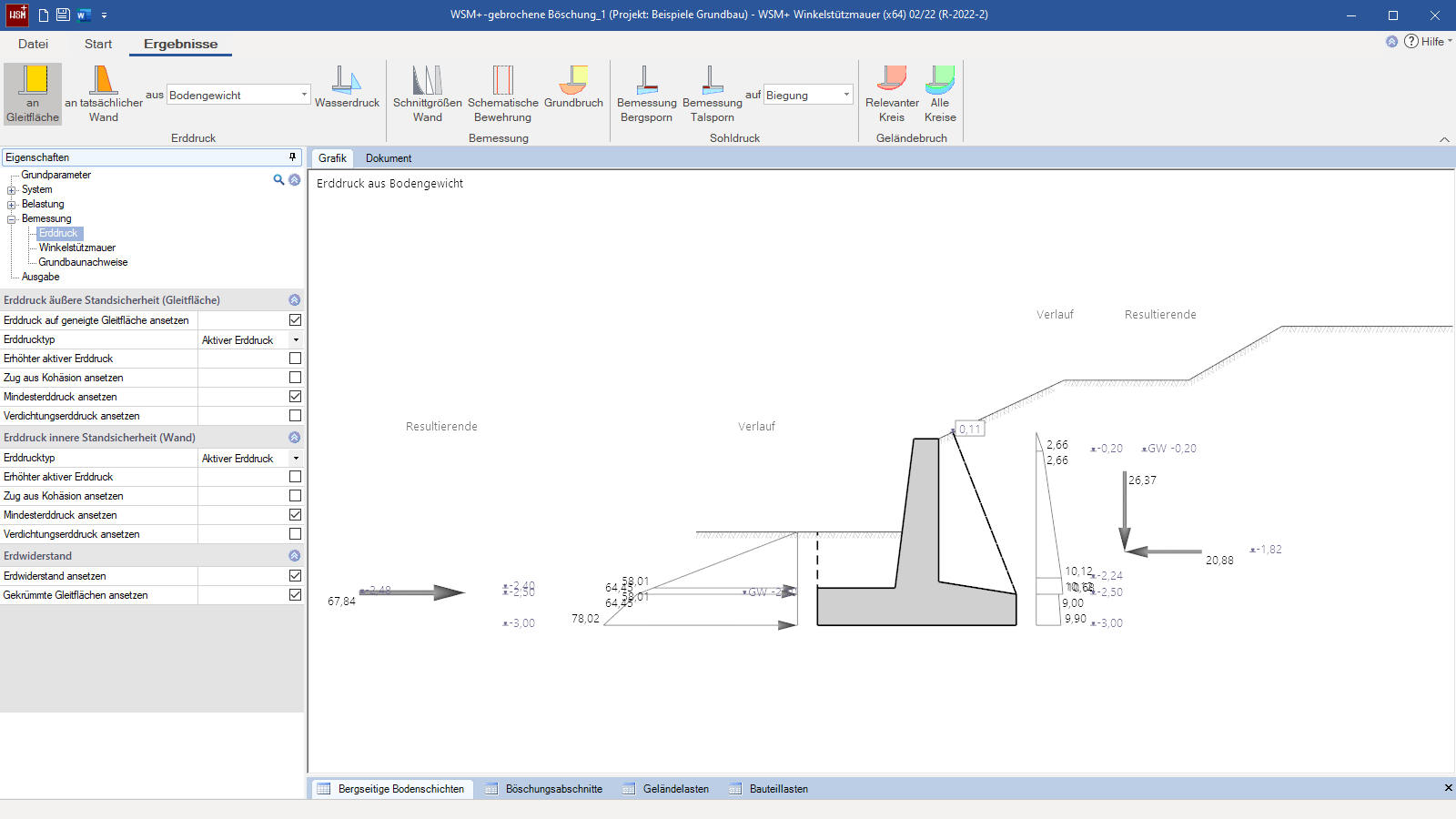This screenshot has height=819, width=1456.
Task: Open Schnittgrößen Wand view
Action: tap(427, 94)
